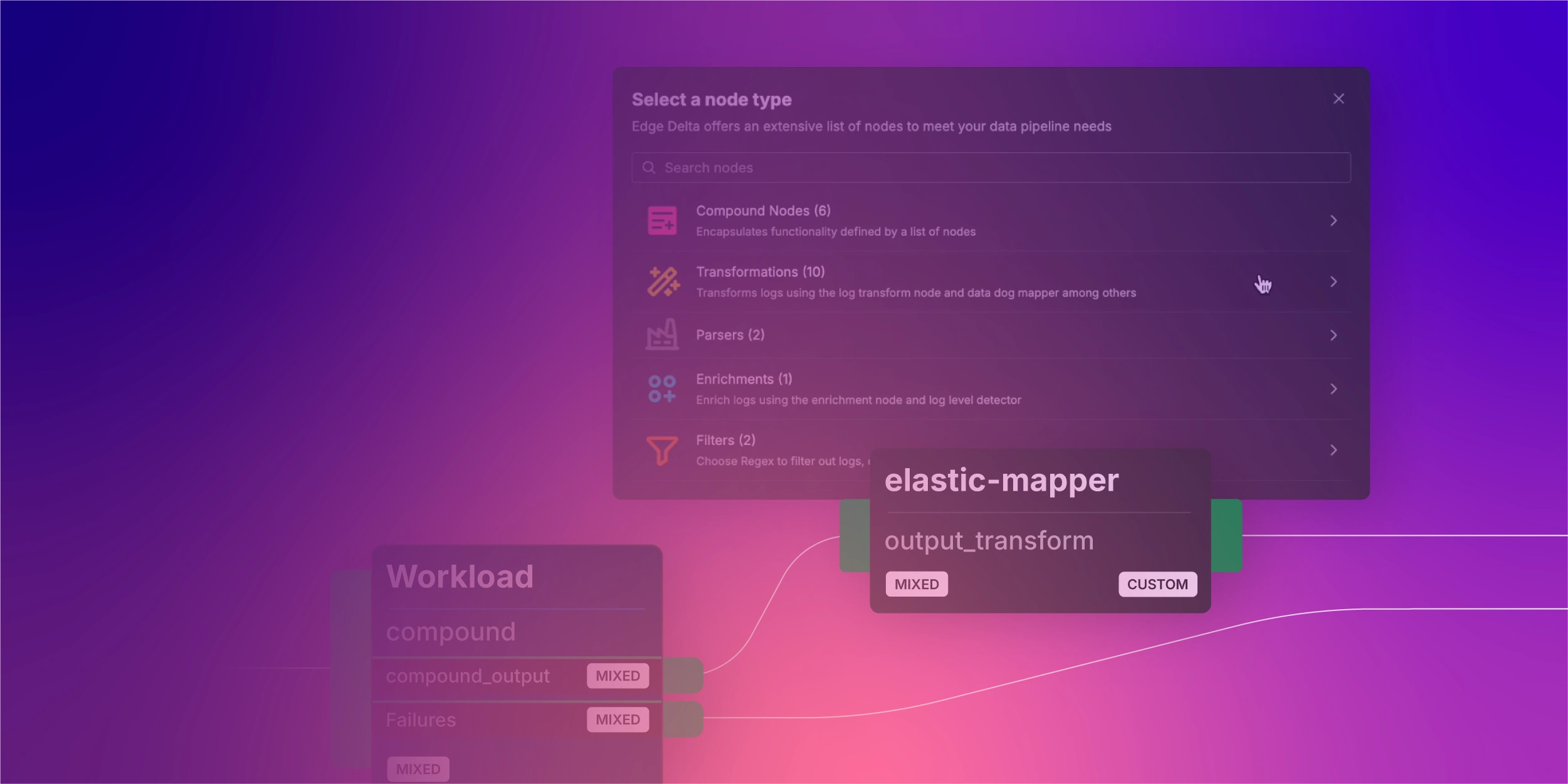Click the search magnifier icon
The width and height of the screenshot is (1568, 784).
(x=649, y=167)
